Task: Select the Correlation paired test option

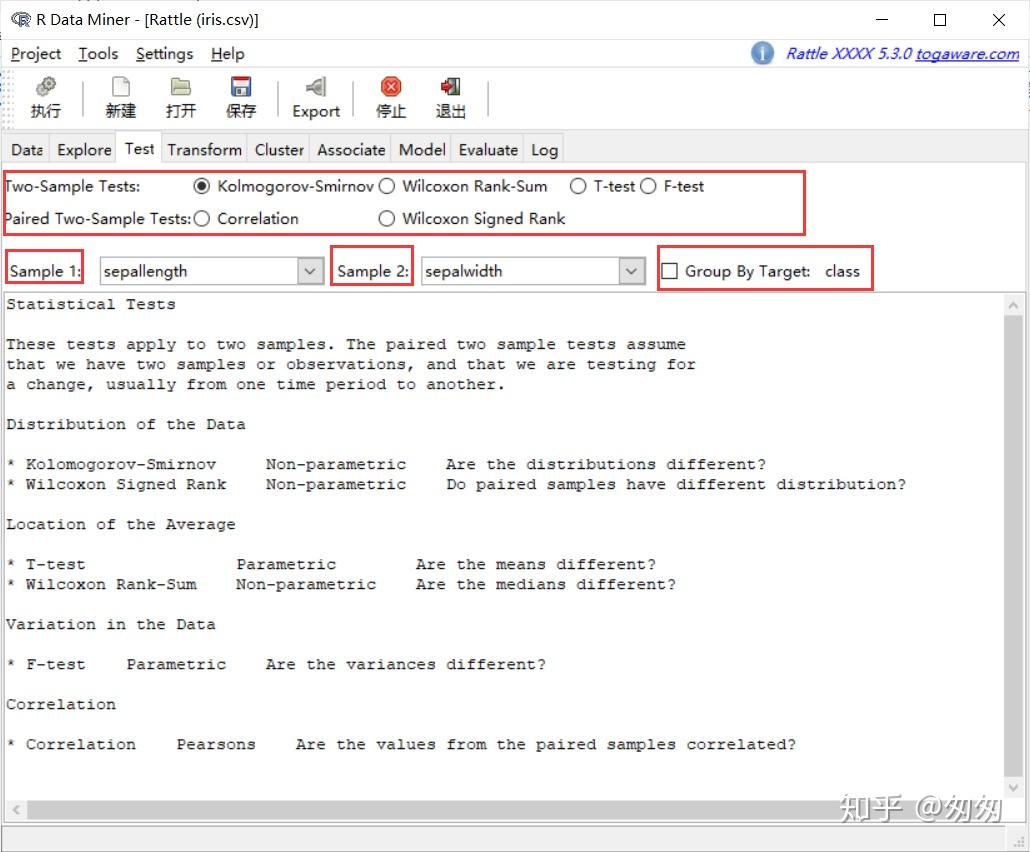Action: (202, 219)
